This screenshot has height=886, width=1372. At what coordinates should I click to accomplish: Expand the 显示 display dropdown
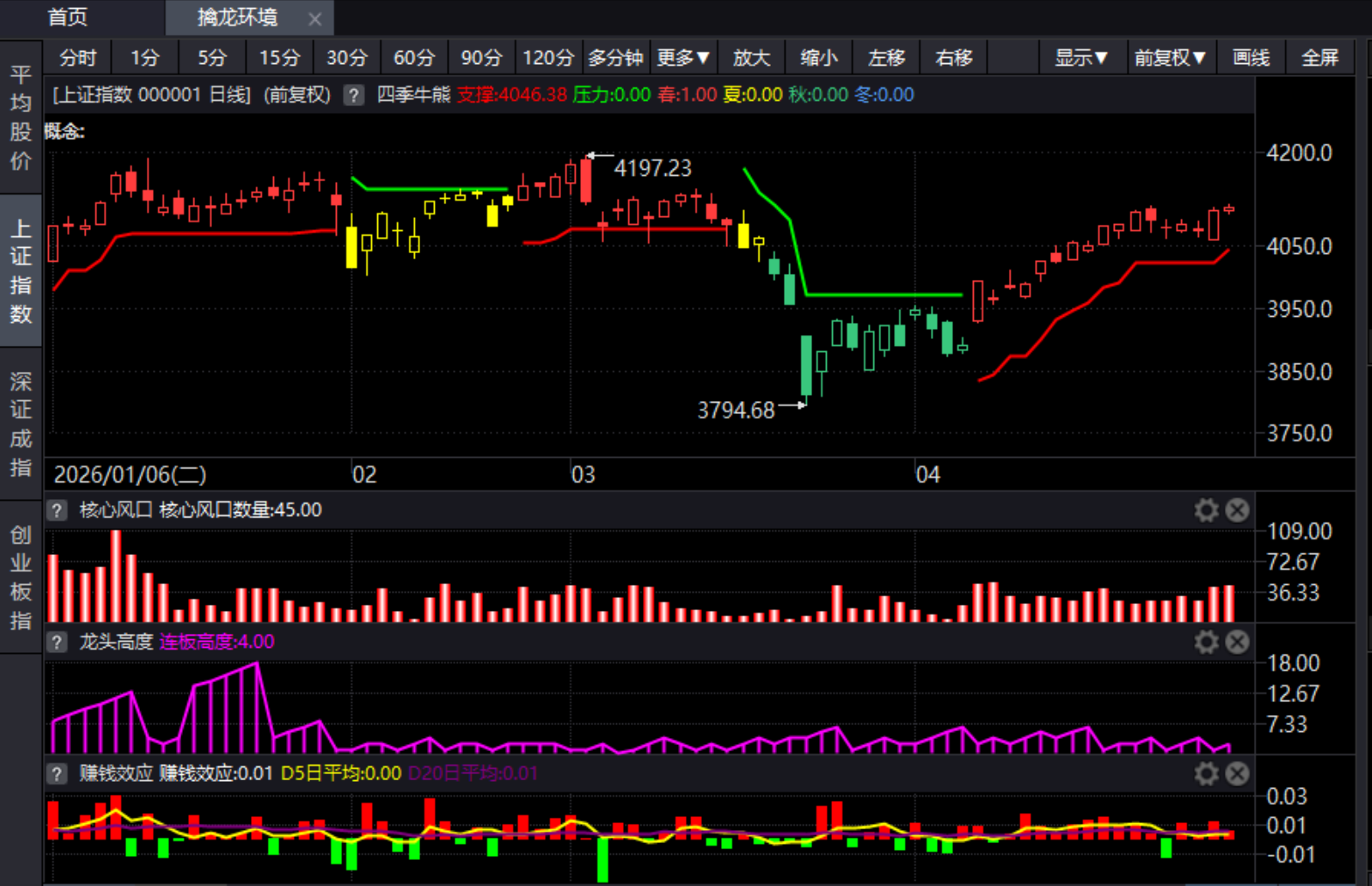[1081, 58]
